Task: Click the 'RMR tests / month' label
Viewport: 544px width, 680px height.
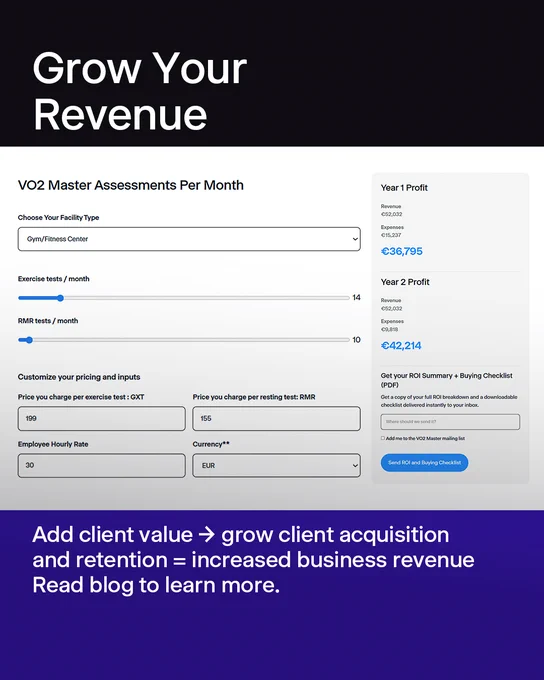Action: [48, 321]
